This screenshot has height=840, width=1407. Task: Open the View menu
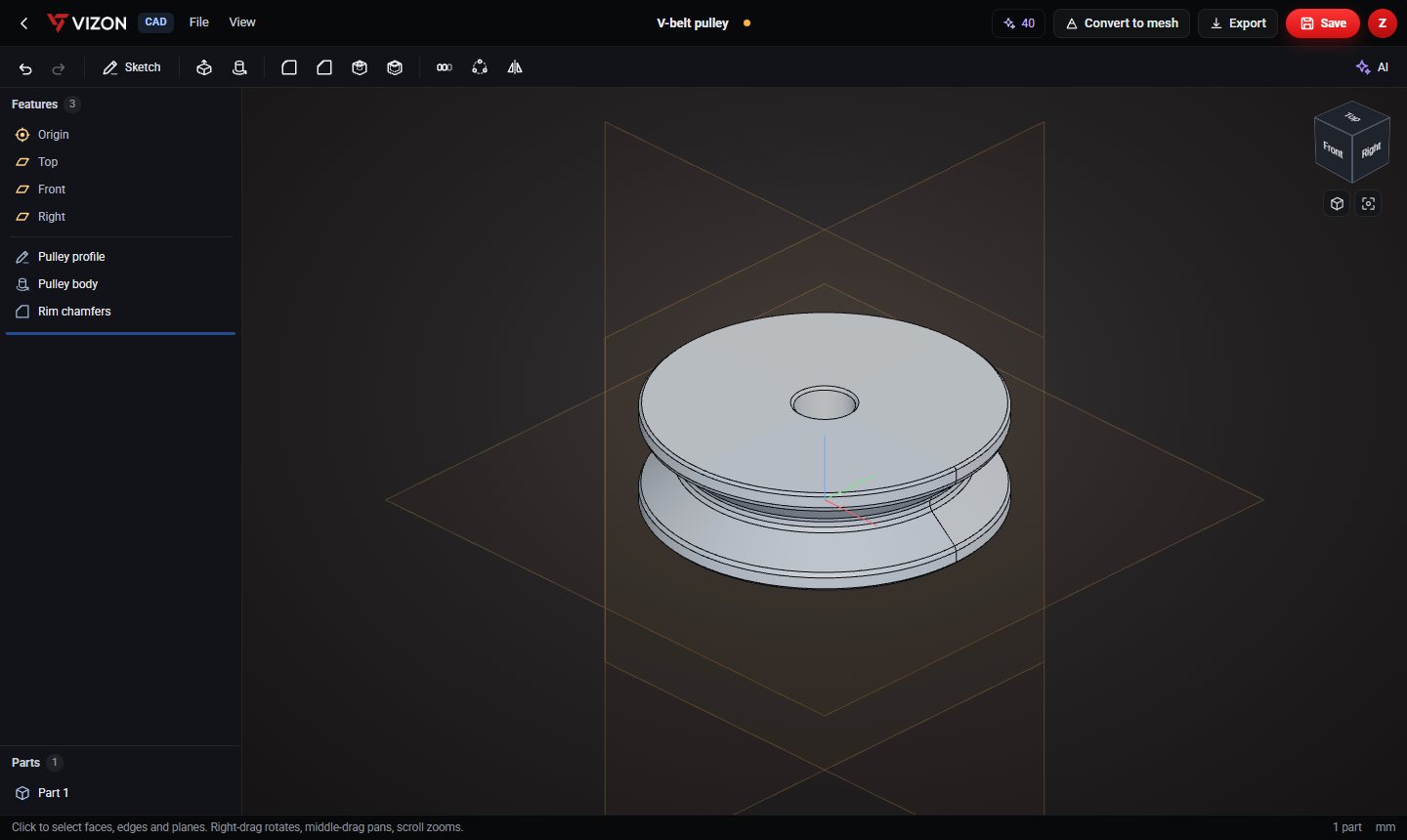pyautogui.click(x=242, y=22)
